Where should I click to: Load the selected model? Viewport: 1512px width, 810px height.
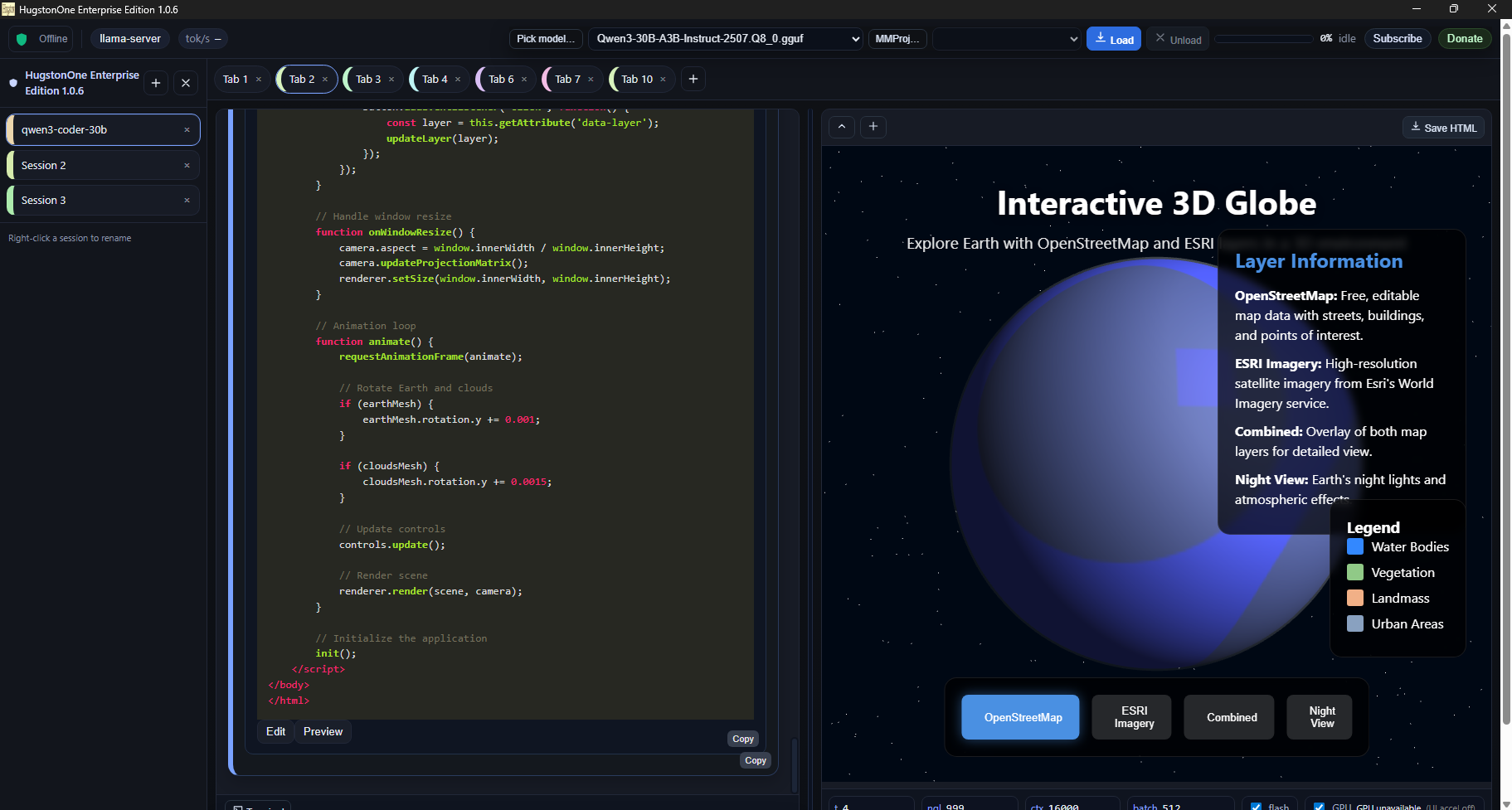pos(1114,39)
